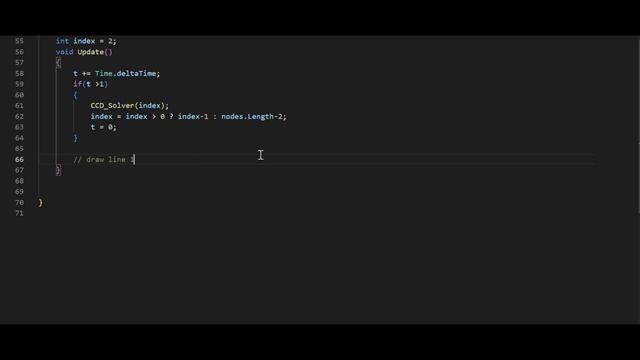This screenshot has width=640, height=360.
Task: Click line number 66 in the gutter
Action: point(19,160)
